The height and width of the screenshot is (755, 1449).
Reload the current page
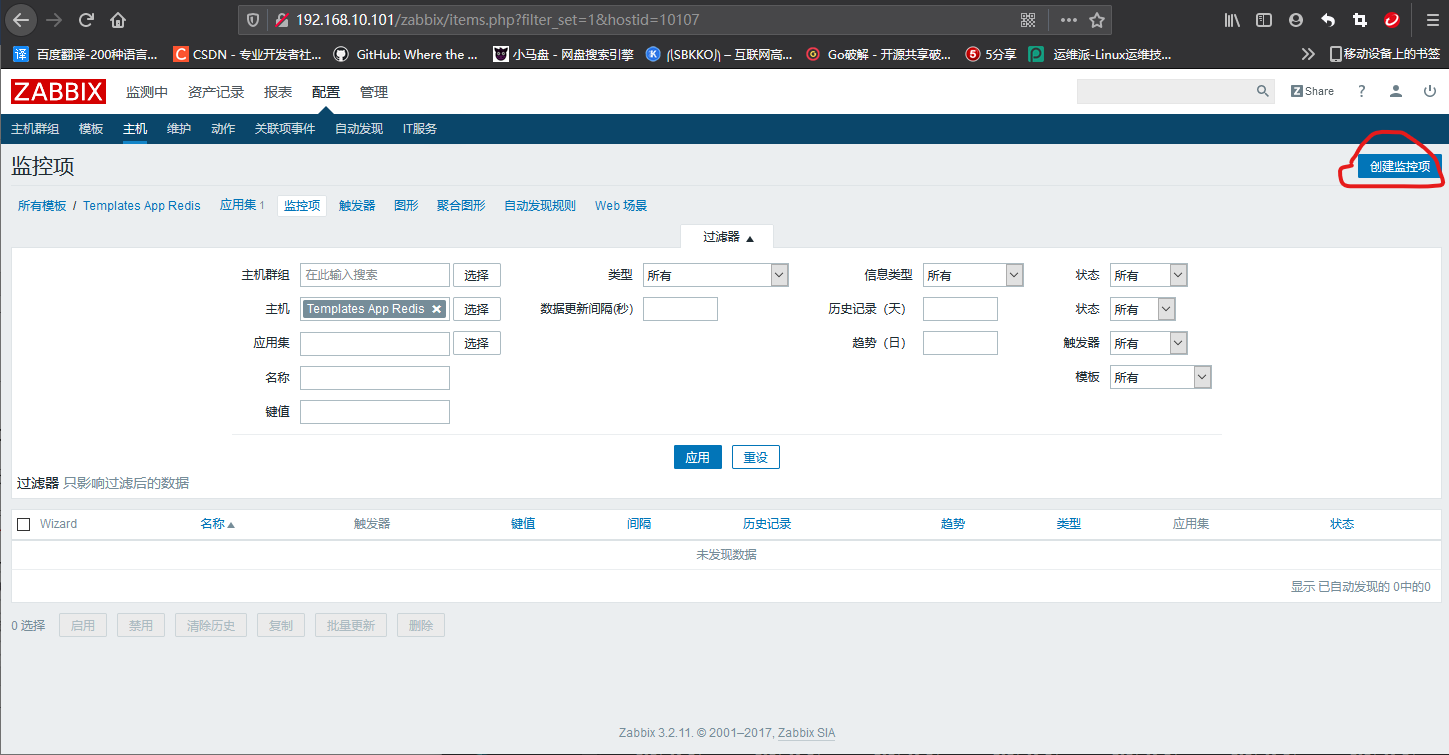pos(87,20)
